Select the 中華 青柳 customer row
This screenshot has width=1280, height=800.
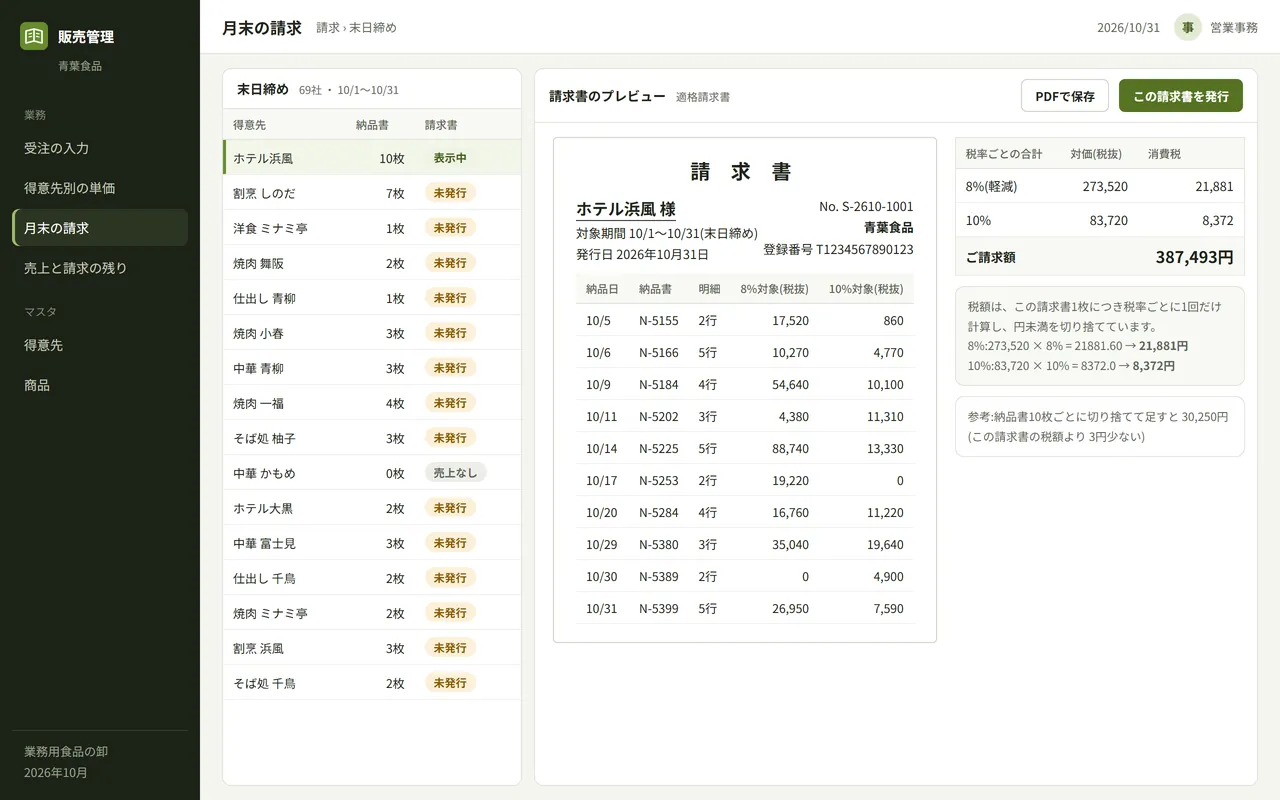(372, 368)
